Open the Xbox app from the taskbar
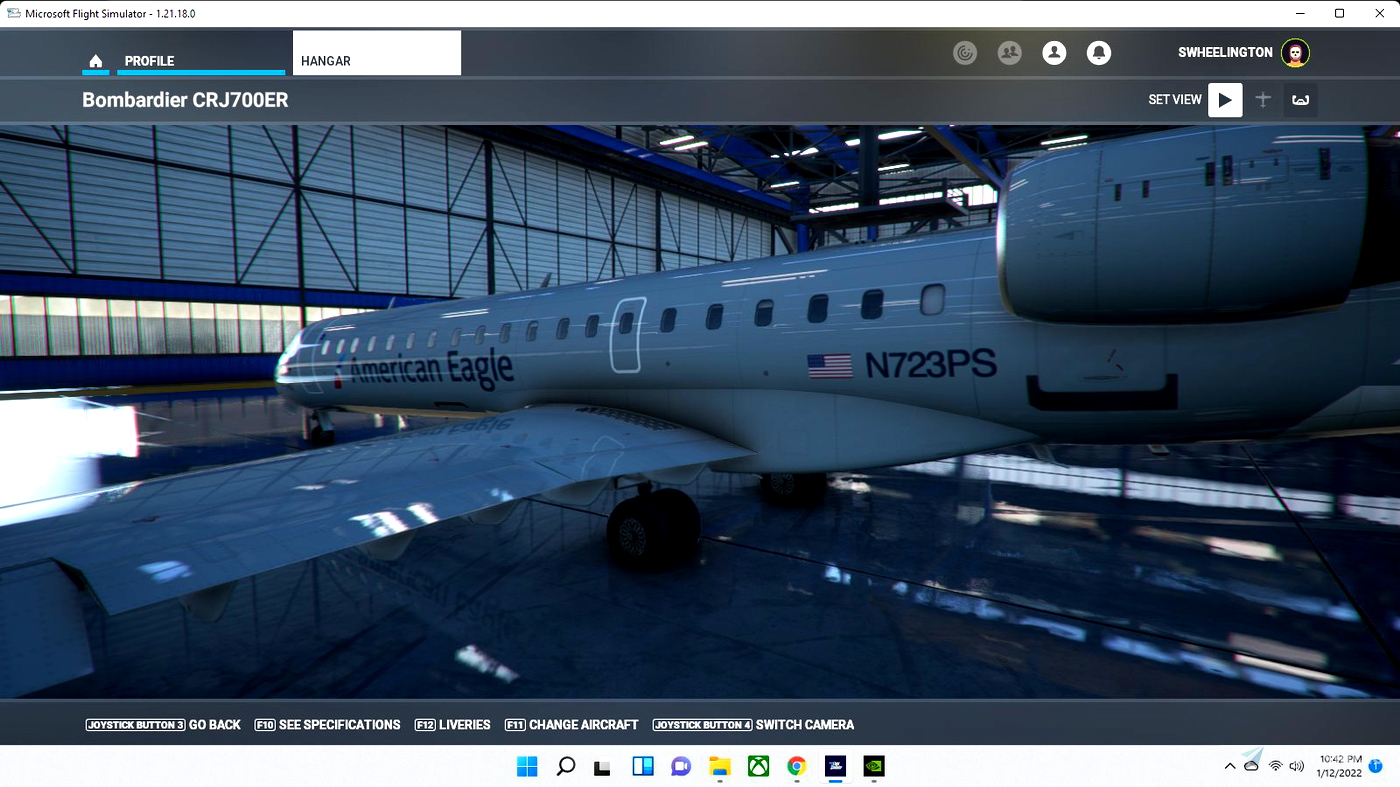This screenshot has width=1400, height=787. coord(758,766)
